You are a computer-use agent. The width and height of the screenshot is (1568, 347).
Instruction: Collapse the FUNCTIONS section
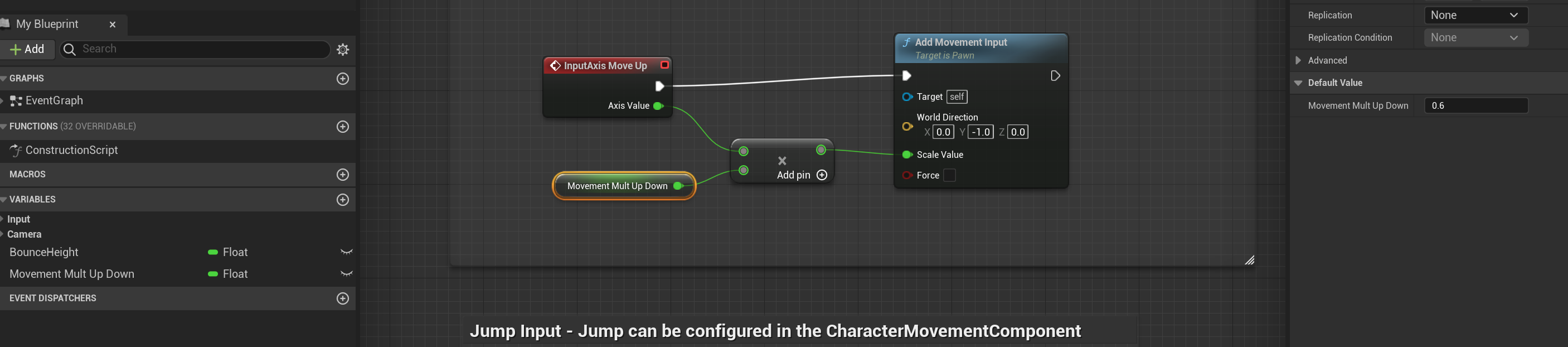coord(4,127)
